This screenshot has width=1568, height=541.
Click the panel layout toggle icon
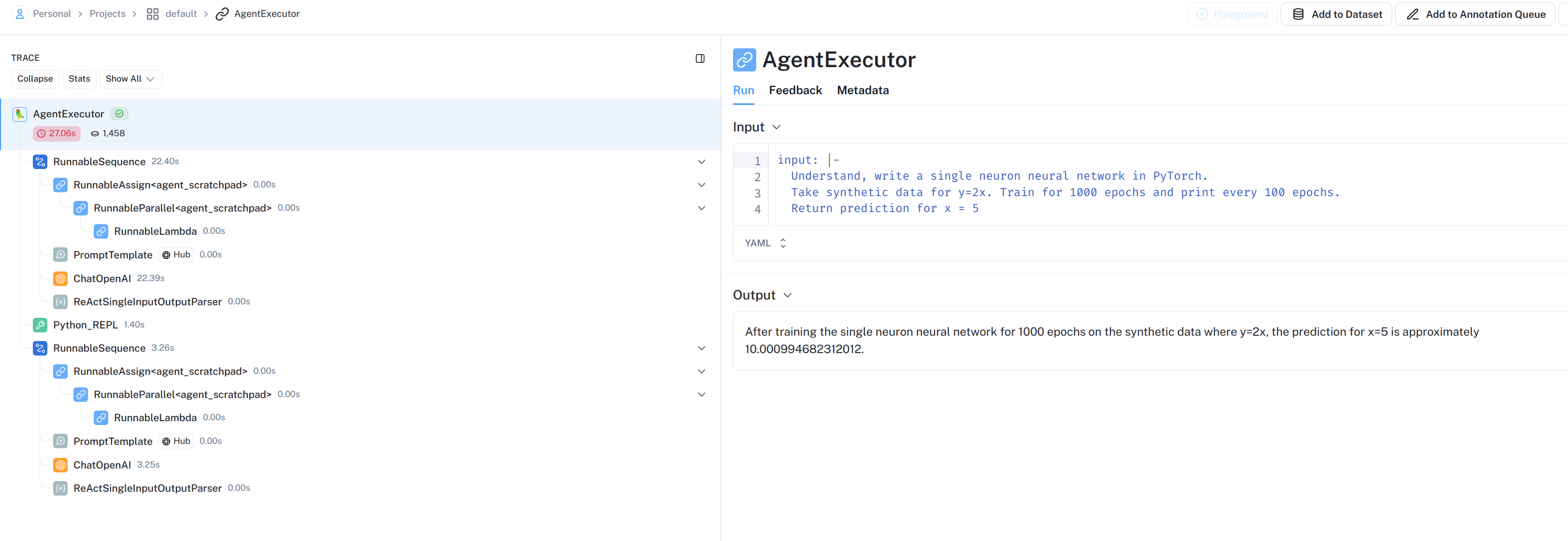700,58
